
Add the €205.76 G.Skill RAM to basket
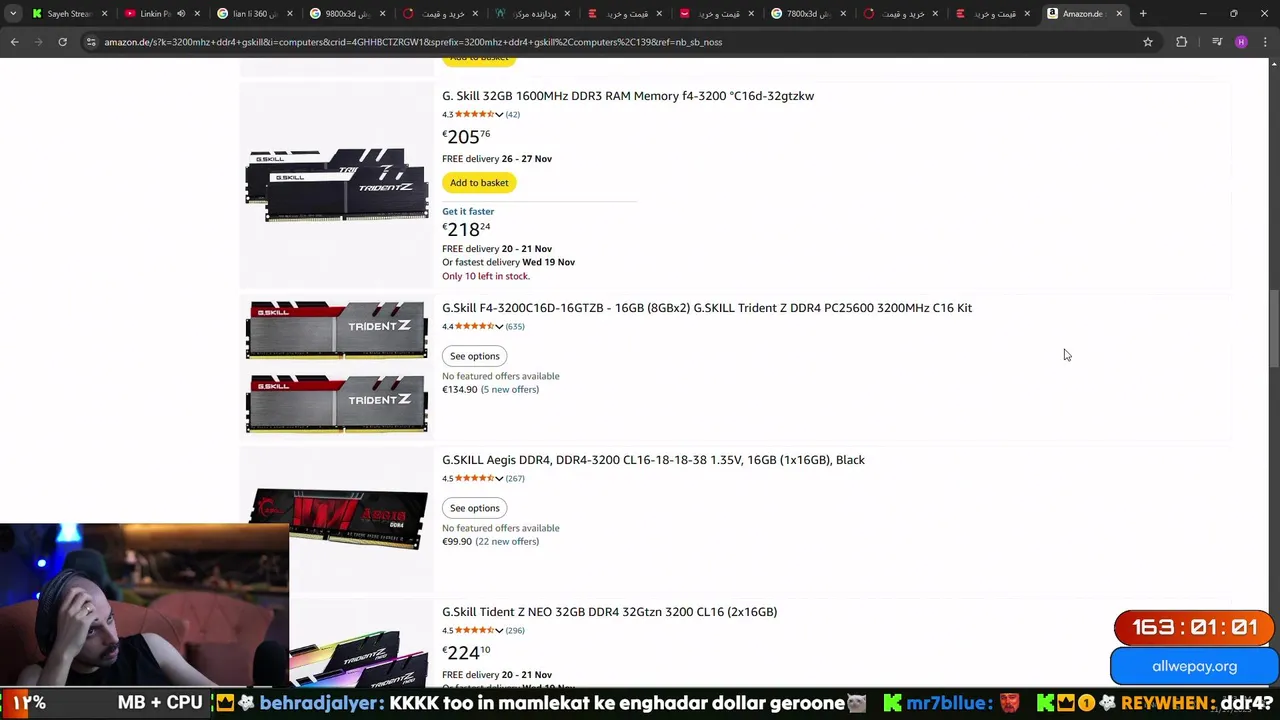pyautogui.click(x=479, y=183)
